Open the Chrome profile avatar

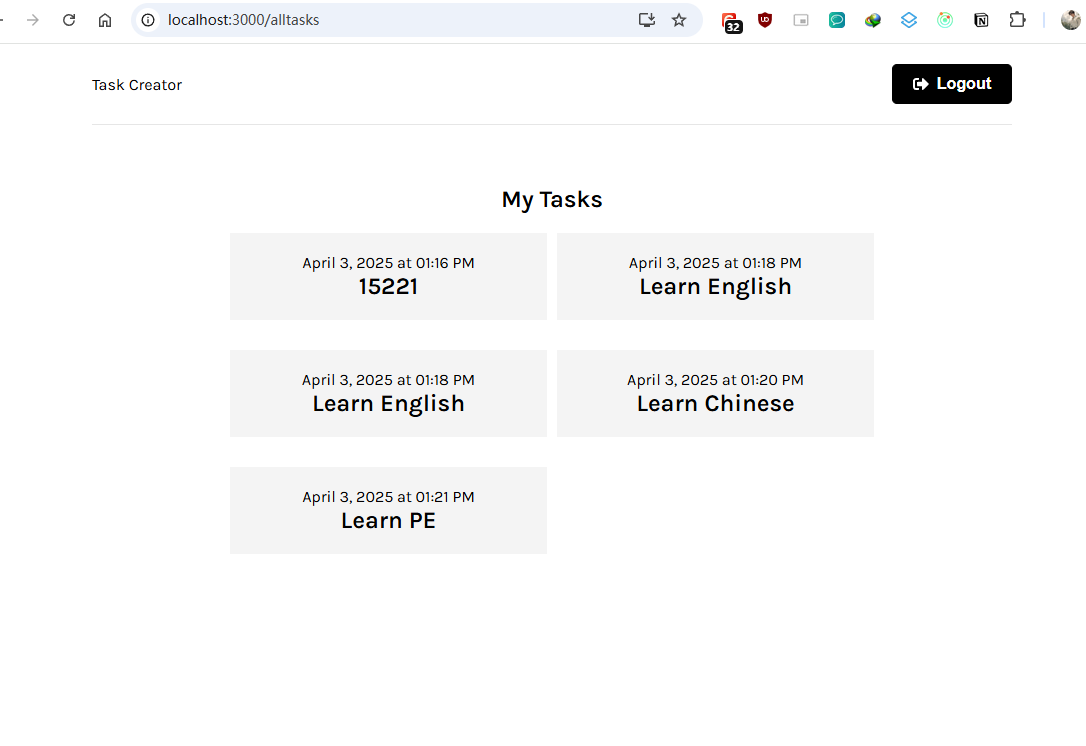click(x=1071, y=20)
